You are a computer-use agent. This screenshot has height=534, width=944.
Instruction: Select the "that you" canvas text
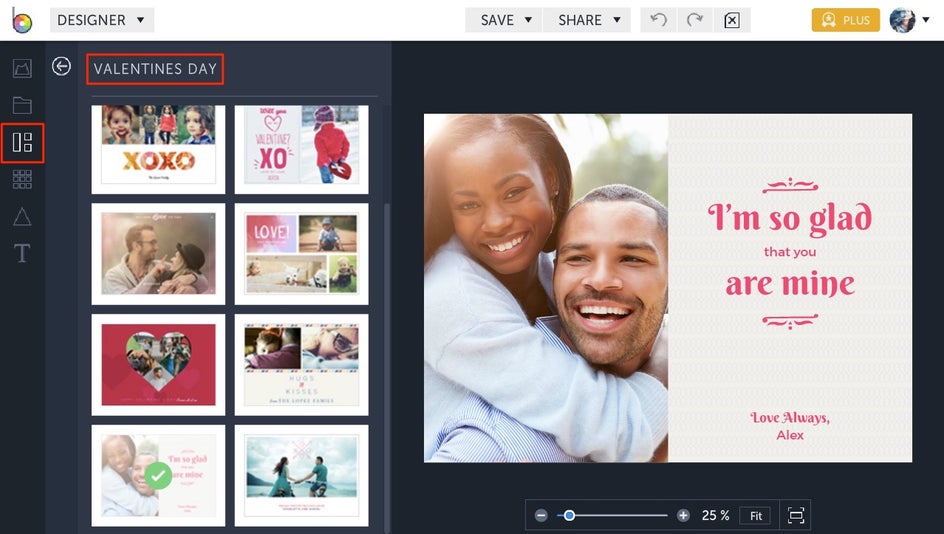[x=790, y=252]
